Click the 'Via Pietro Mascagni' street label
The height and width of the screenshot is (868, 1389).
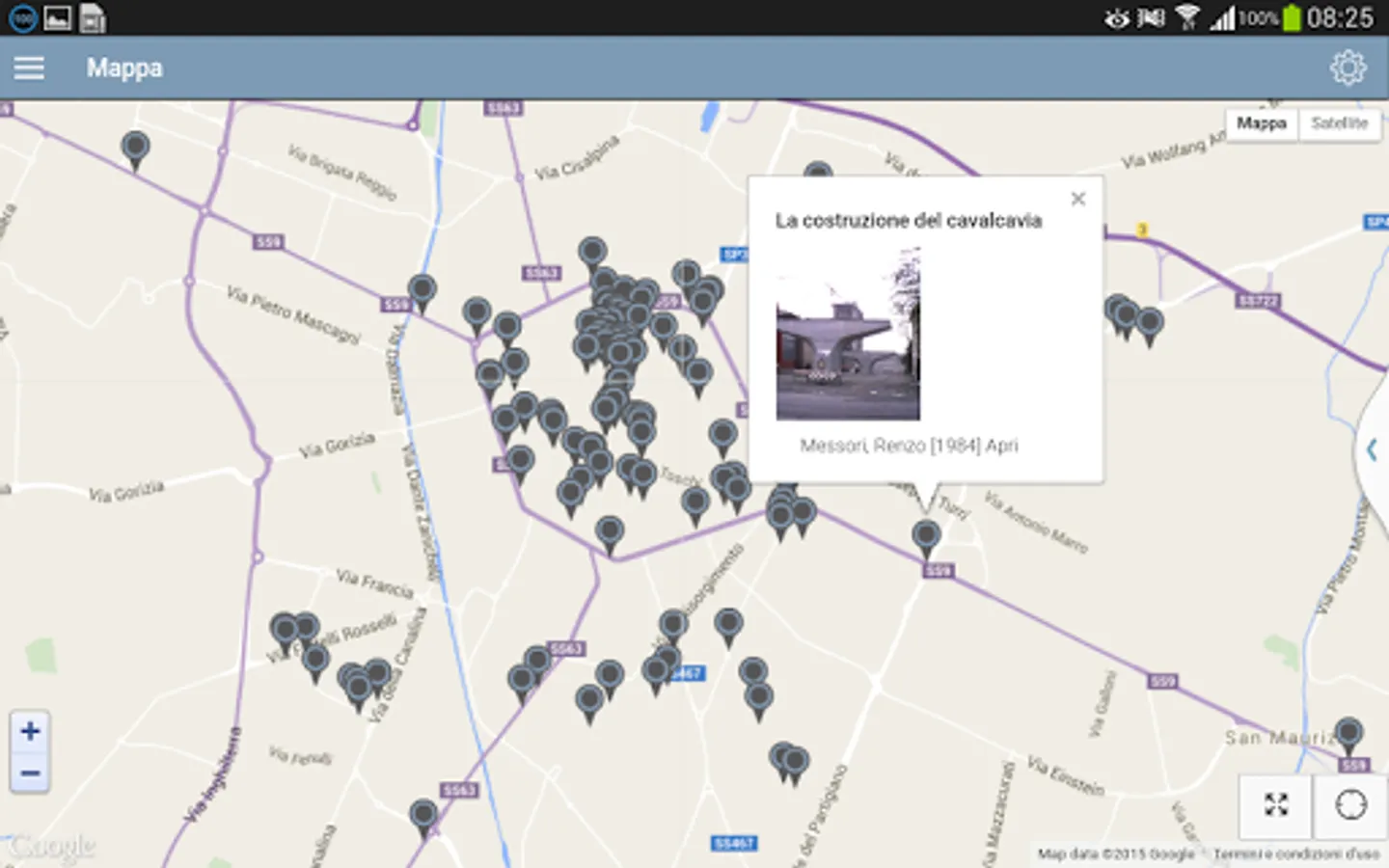pyautogui.click(x=293, y=314)
